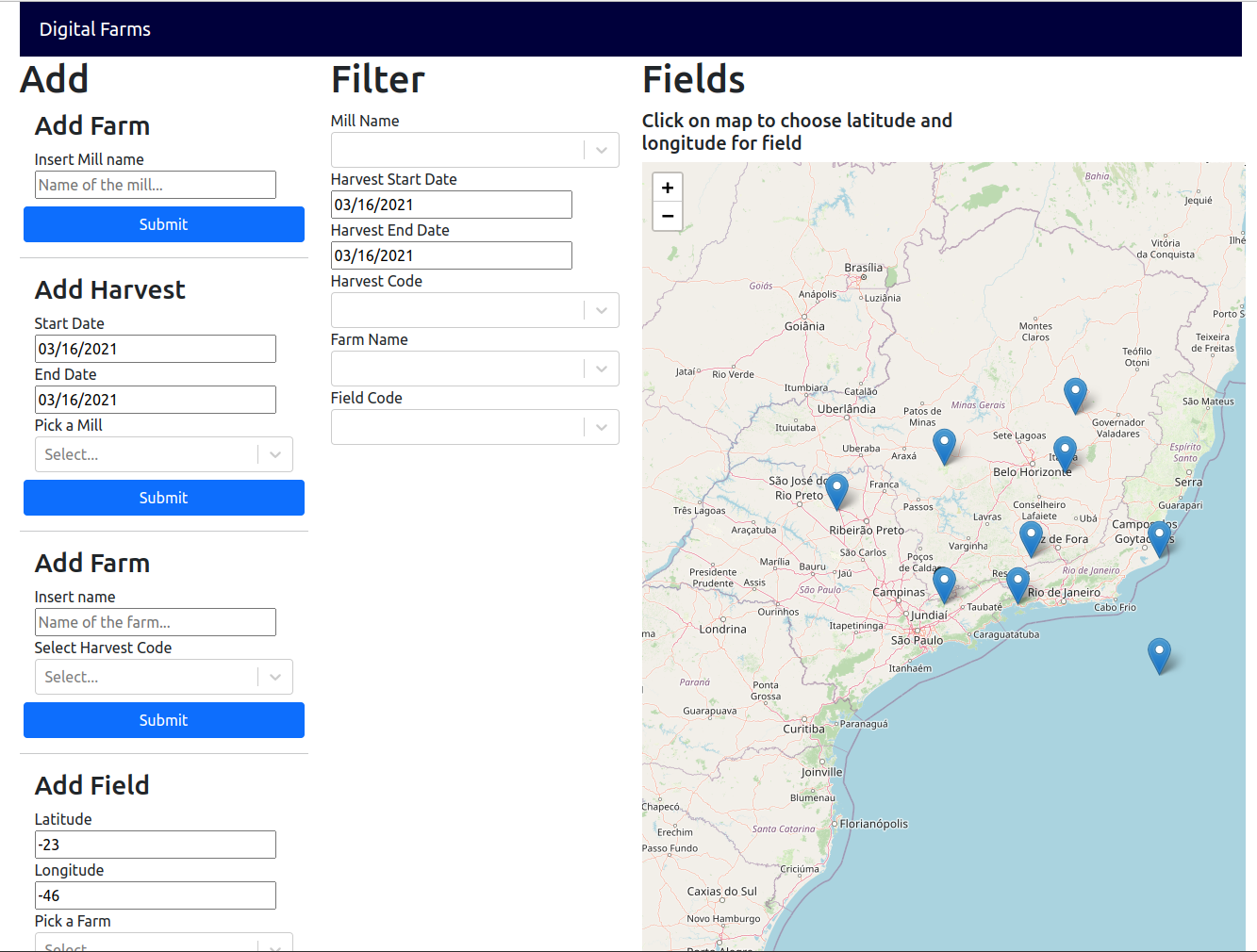Open the Farm Name filter dropdown
The height and width of the screenshot is (952, 1257).
point(474,369)
